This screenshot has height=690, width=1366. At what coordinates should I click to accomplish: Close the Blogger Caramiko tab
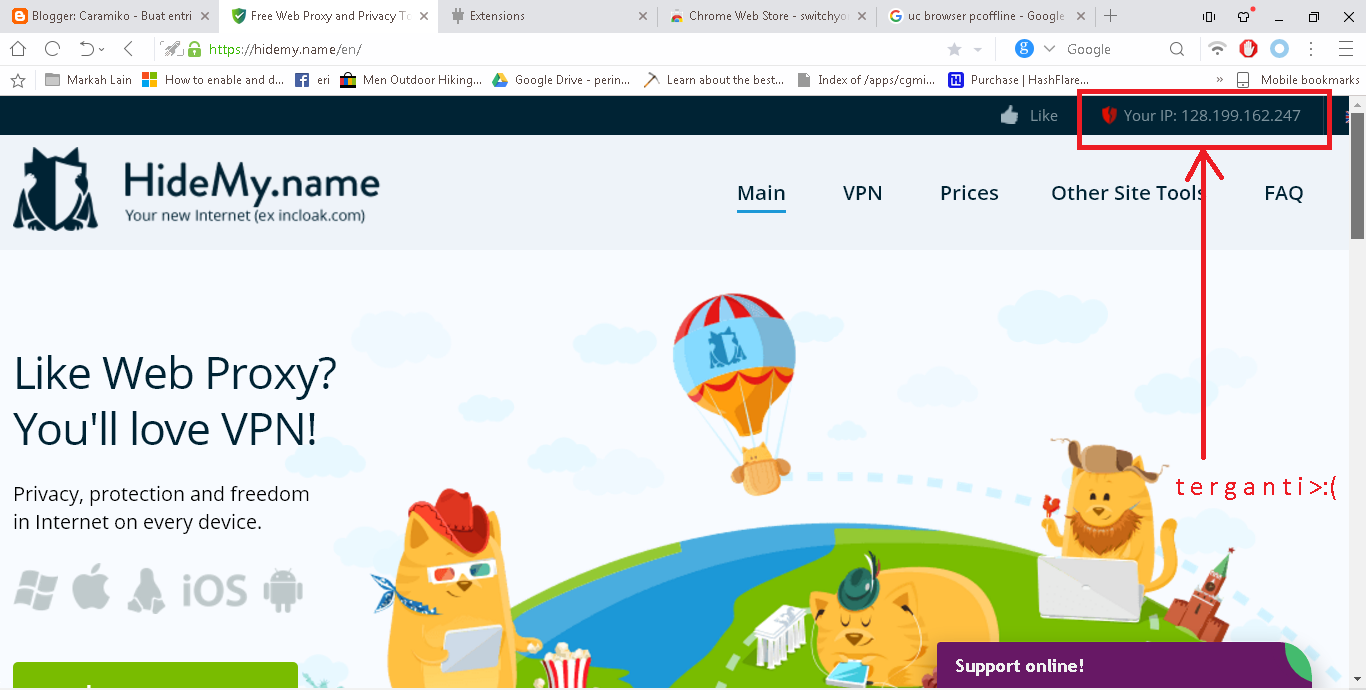click(x=204, y=16)
